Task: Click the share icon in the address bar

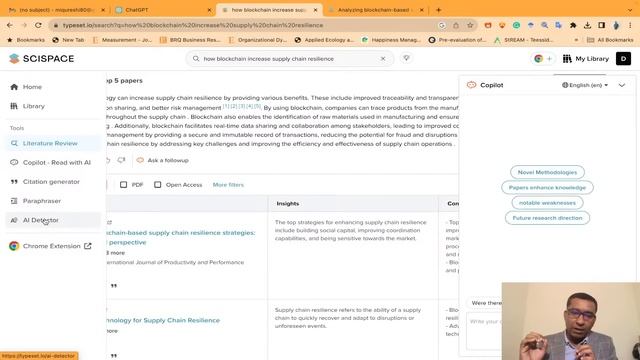Action: [456, 25]
